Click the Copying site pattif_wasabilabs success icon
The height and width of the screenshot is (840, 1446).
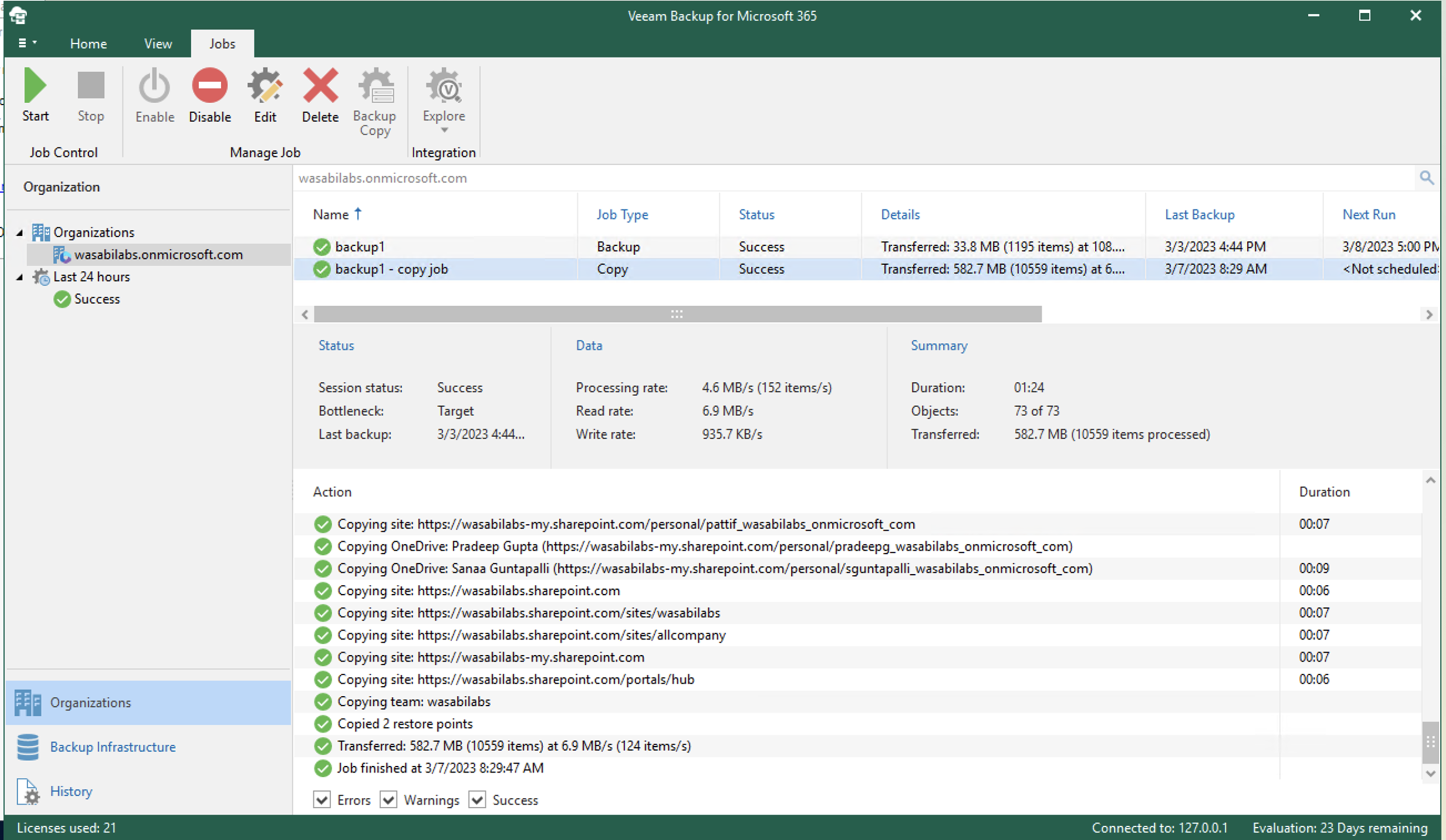[323, 524]
